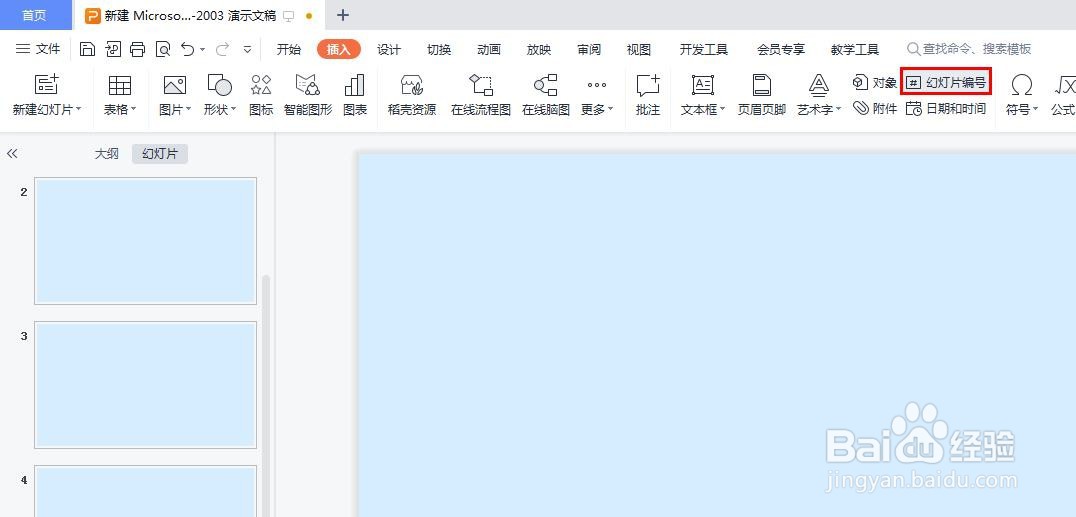Open 页眉页脚 header and footer
Image resolution: width=1076 pixels, height=517 pixels.
[762, 95]
